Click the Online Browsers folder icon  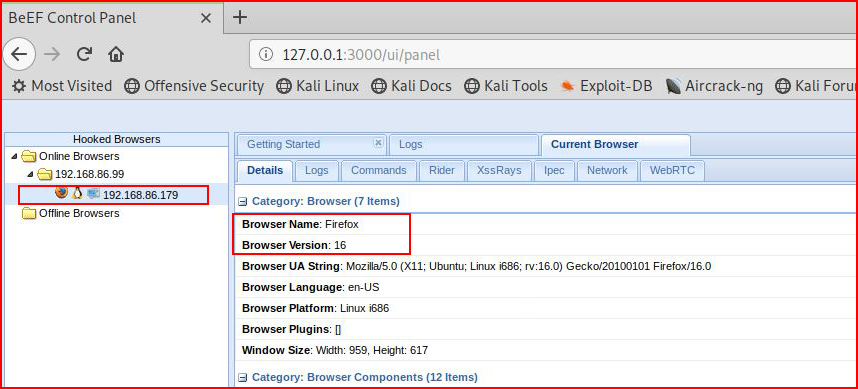click(28, 156)
